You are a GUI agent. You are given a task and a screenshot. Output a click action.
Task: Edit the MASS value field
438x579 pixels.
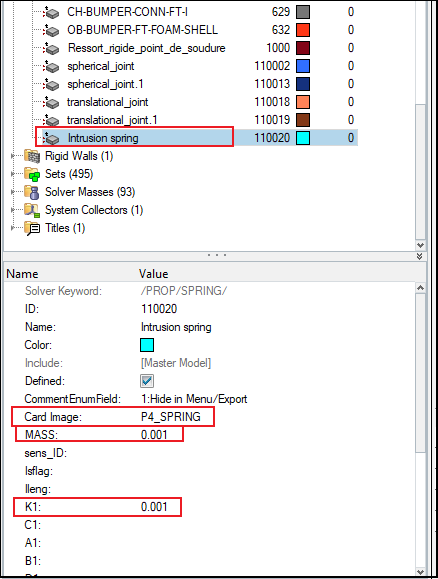154,435
